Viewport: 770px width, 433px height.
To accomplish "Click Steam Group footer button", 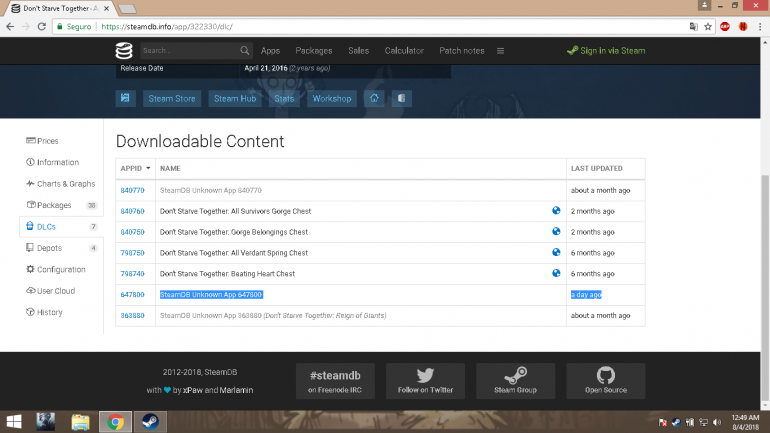I will [516, 381].
